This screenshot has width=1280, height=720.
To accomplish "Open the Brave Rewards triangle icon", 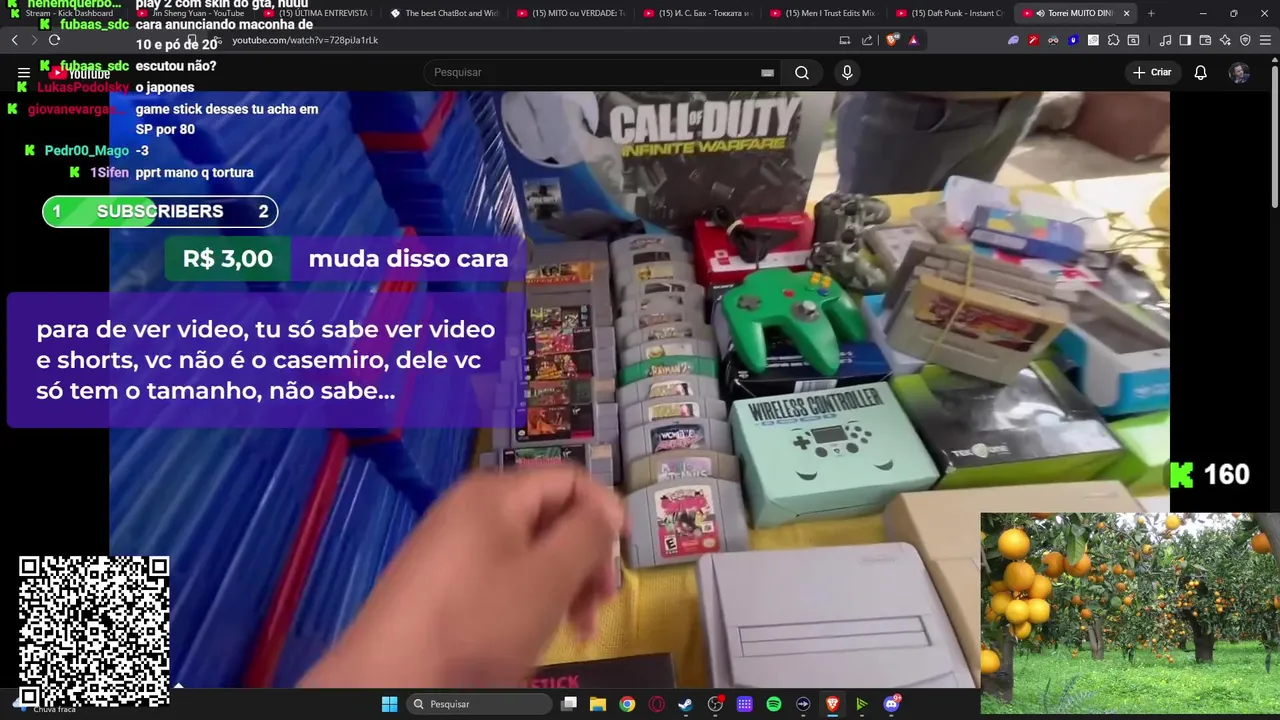I will pos(913,40).
